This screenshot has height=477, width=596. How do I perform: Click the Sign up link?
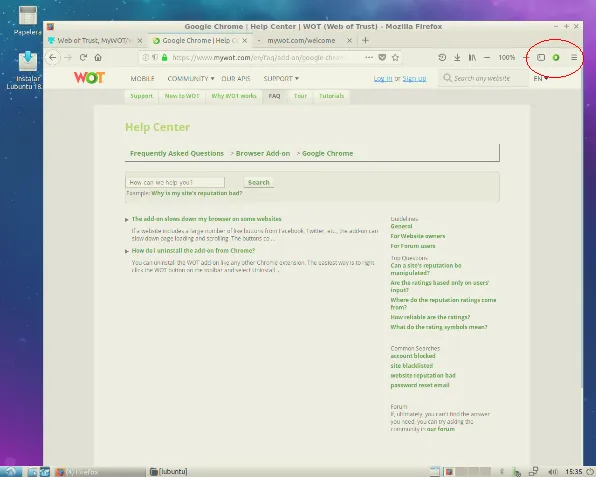click(414, 79)
